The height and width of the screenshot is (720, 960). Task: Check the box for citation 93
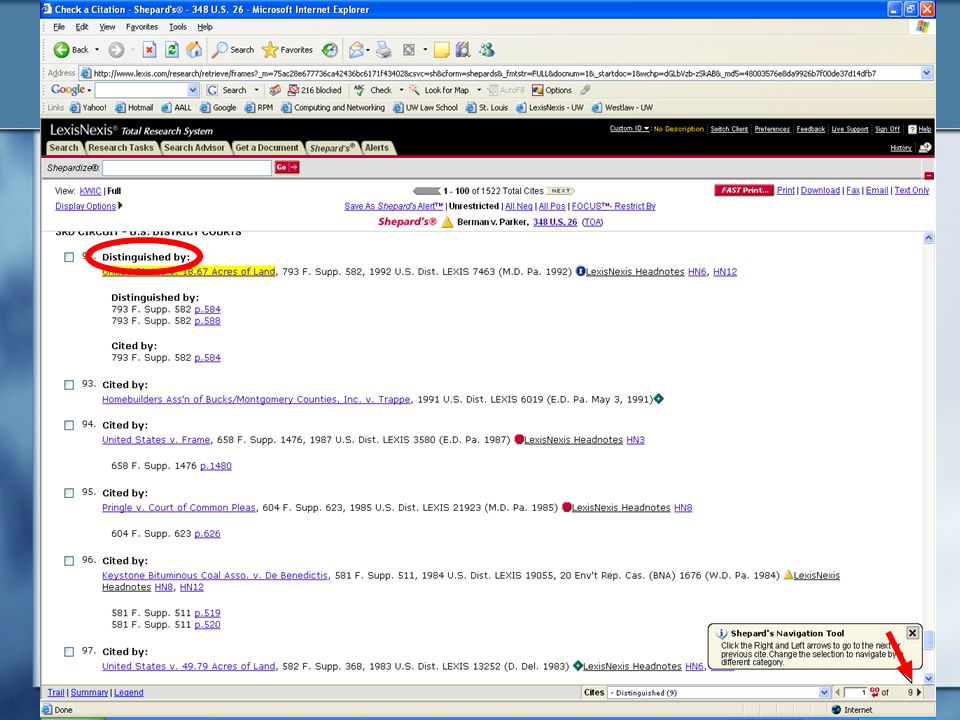point(69,384)
